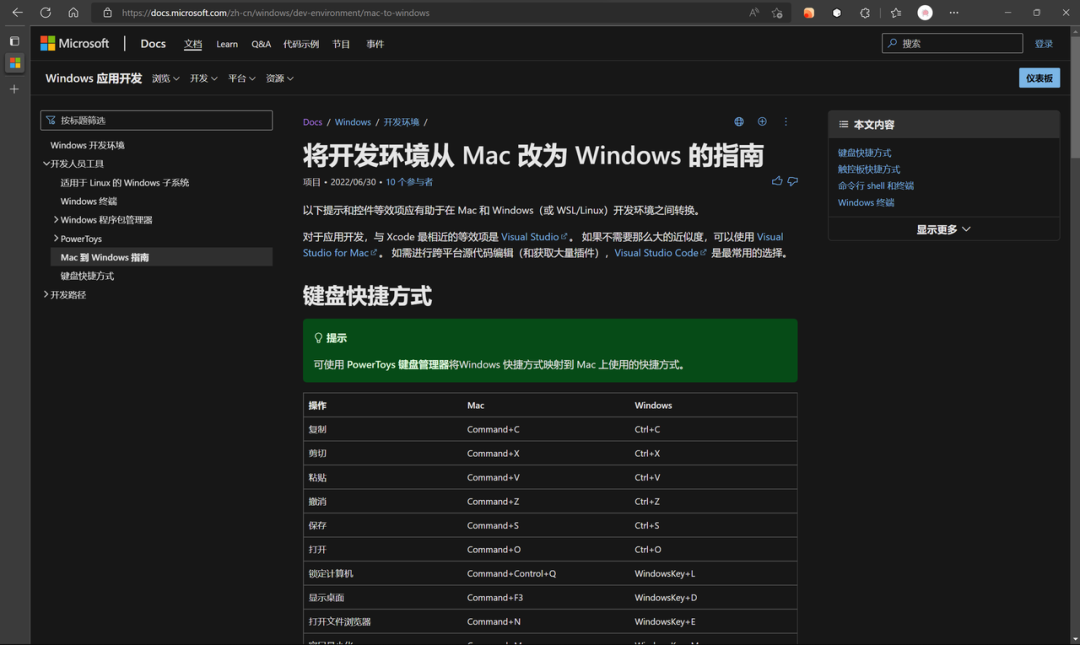Expand the PowerToys tree node

(56, 239)
